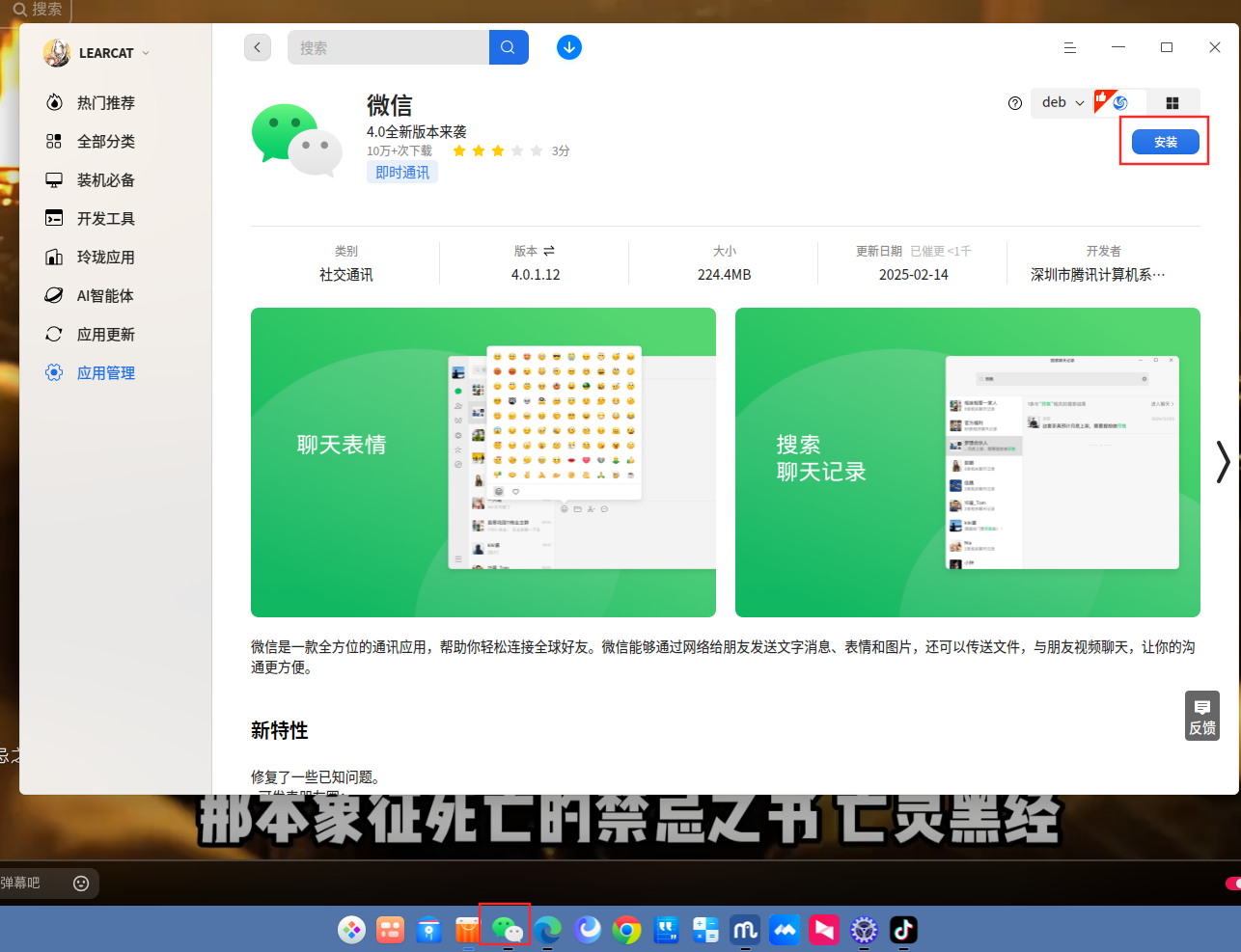Image resolution: width=1241 pixels, height=952 pixels.
Task: Click the question mark help icon
Action: click(x=1015, y=103)
